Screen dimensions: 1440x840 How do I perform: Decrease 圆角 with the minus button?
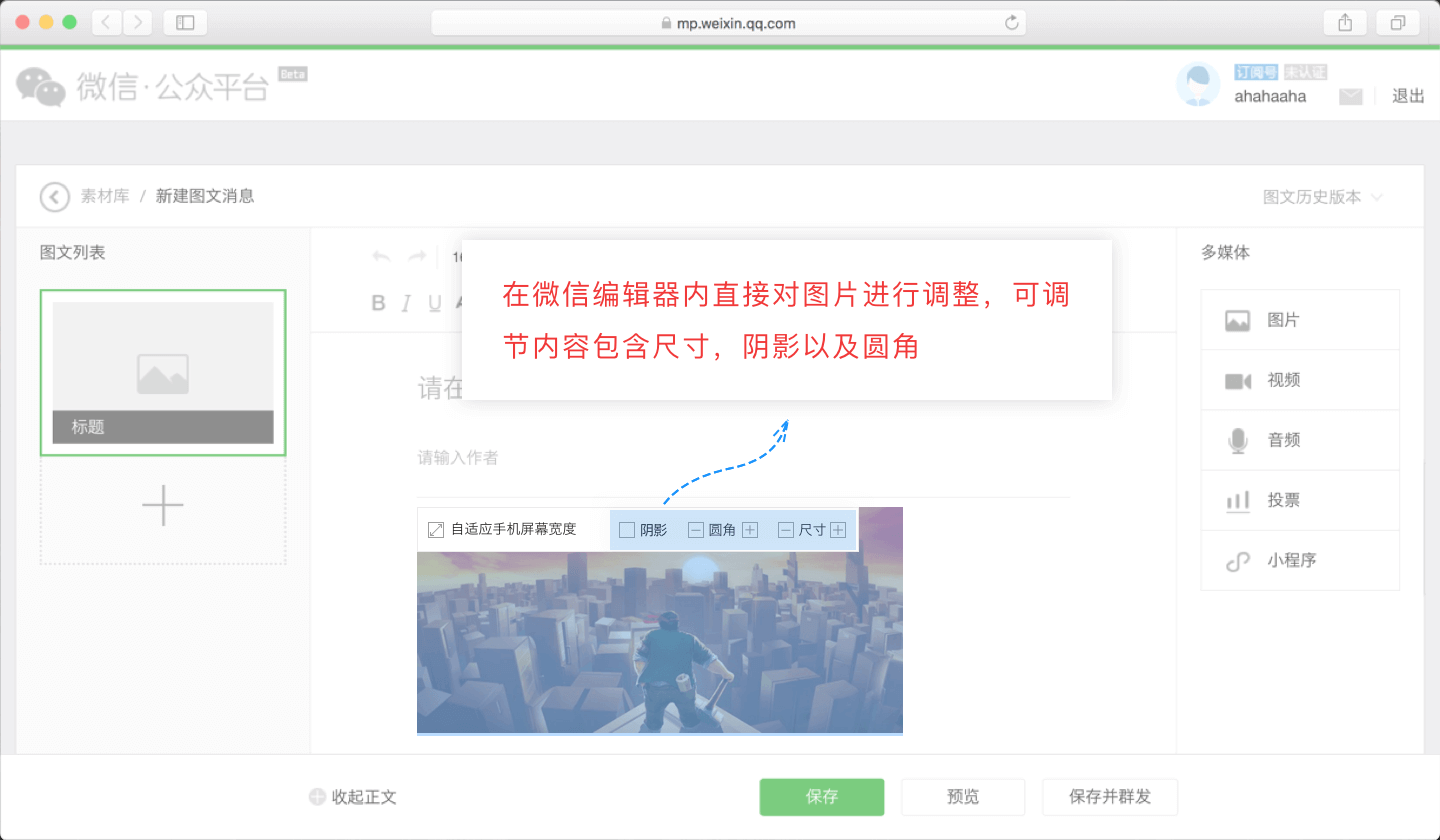[696, 530]
